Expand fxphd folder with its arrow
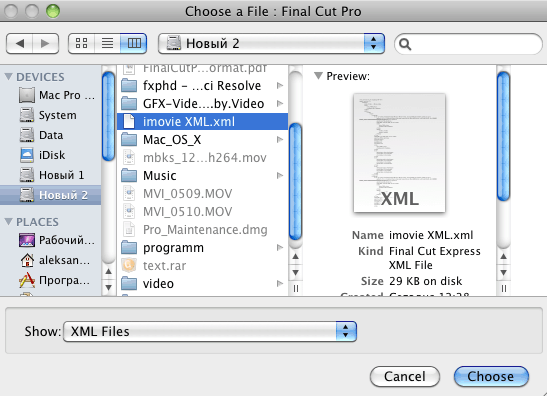 tap(280, 85)
